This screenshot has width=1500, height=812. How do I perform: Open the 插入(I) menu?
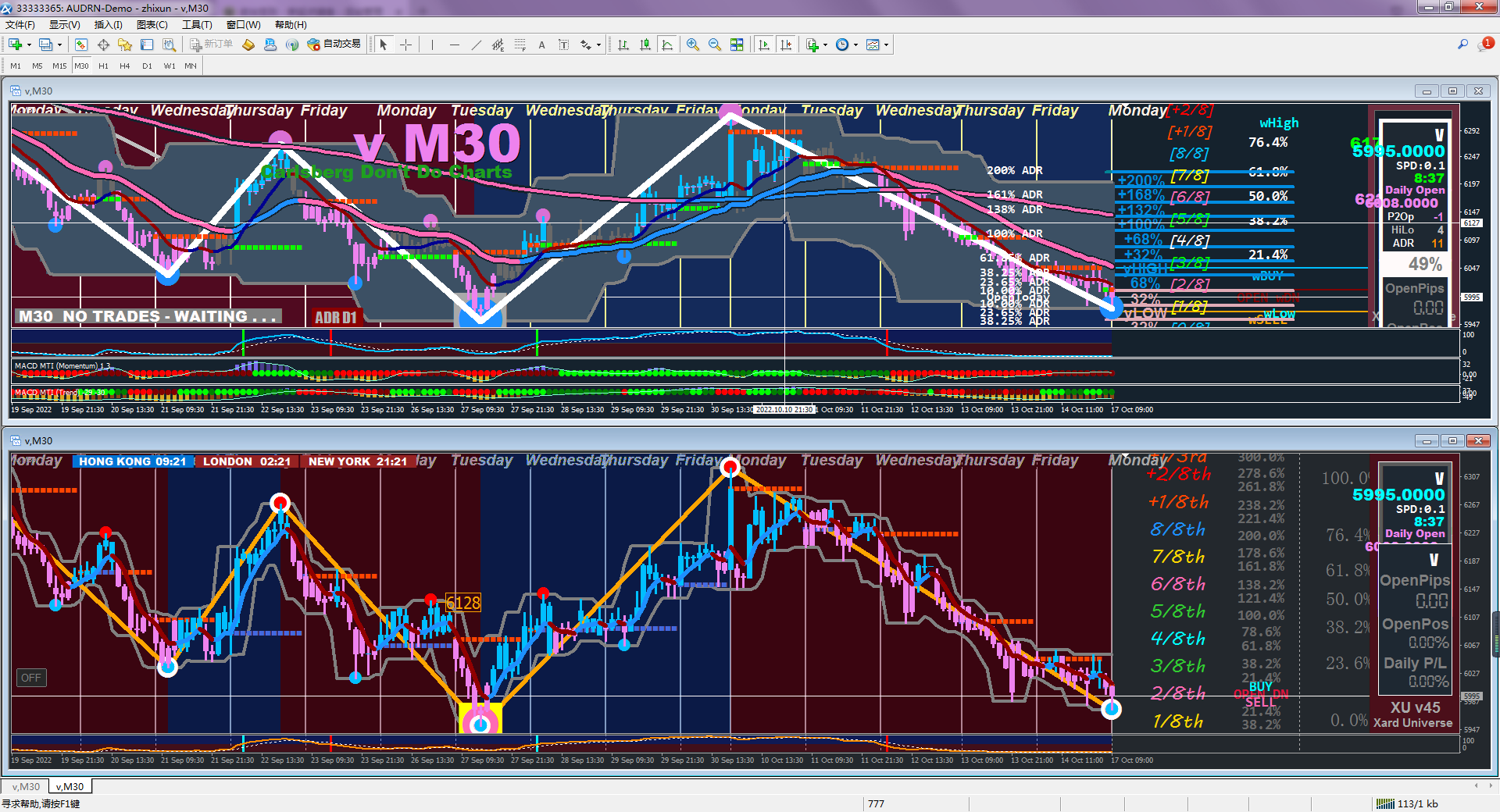point(109,25)
